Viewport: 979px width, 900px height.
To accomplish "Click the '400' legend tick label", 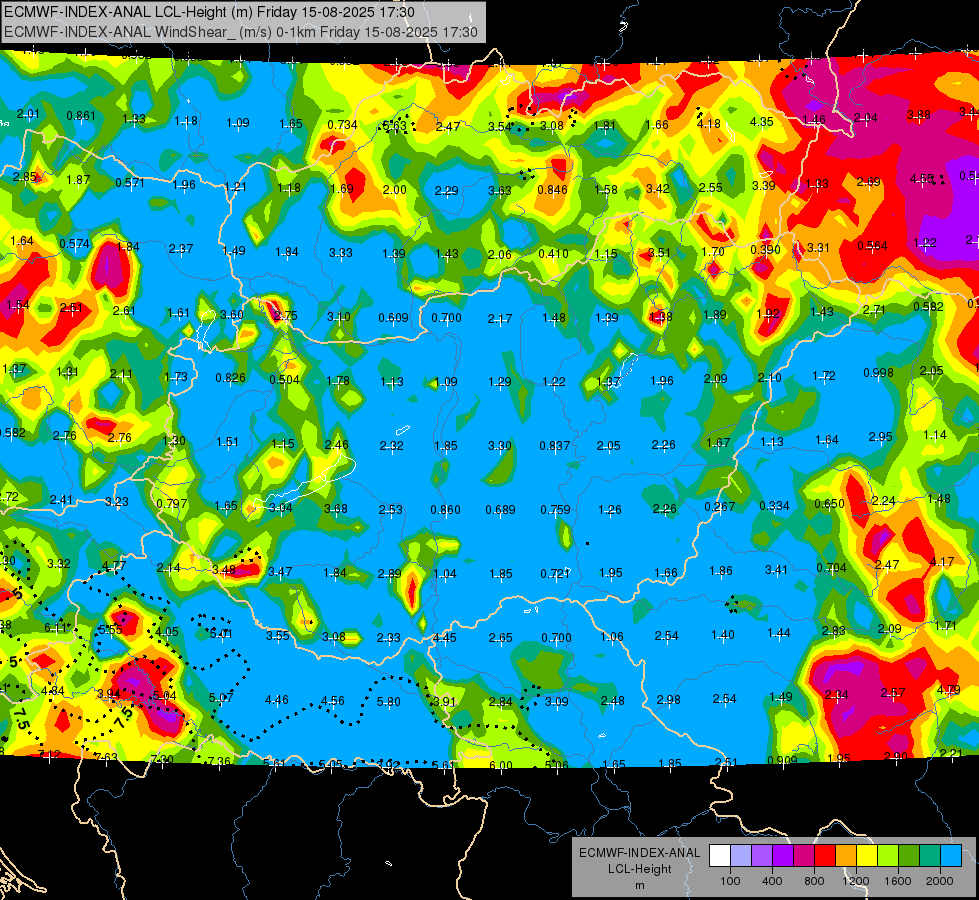I will pyautogui.click(x=772, y=881).
